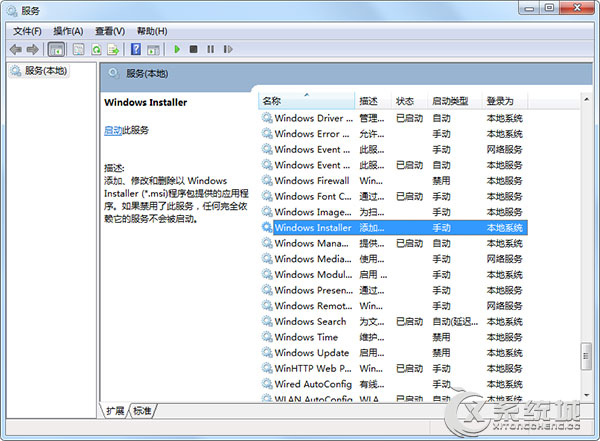Select the Windows Remot... service row
The height and width of the screenshot is (441, 600).
point(393,305)
